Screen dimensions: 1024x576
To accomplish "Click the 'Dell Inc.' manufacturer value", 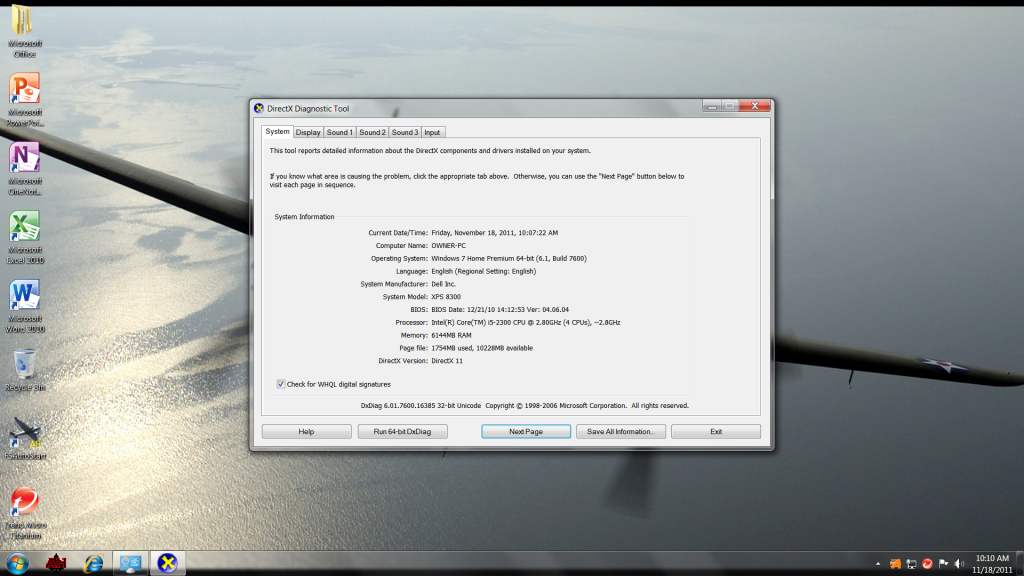I will pyautogui.click(x=443, y=284).
